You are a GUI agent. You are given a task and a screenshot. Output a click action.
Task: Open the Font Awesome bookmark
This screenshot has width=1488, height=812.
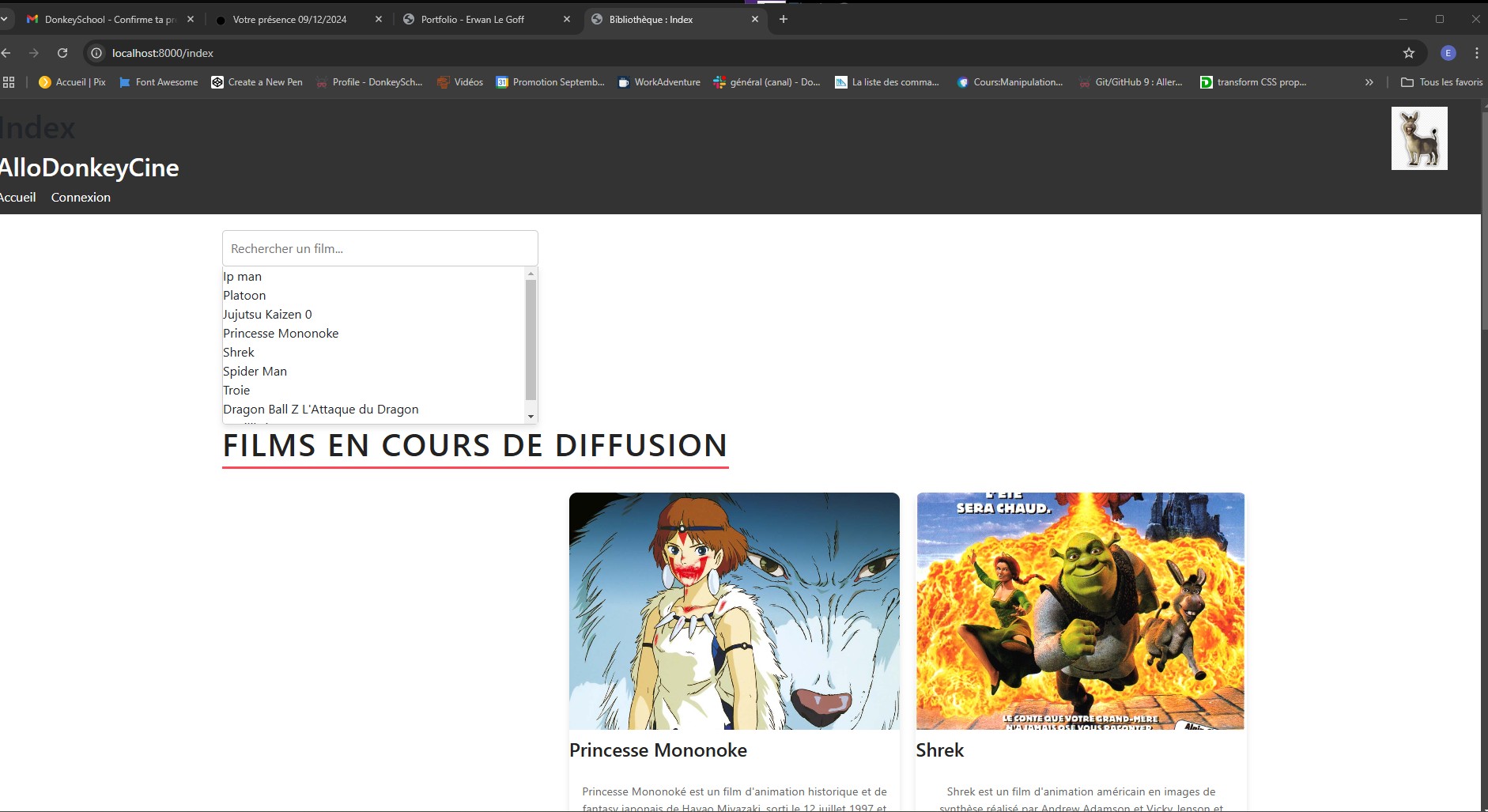pos(158,81)
